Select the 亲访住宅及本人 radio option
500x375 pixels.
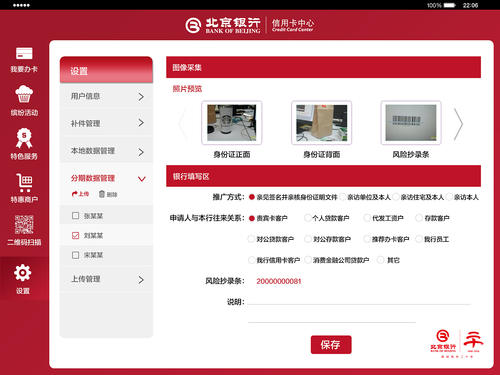coord(396,197)
